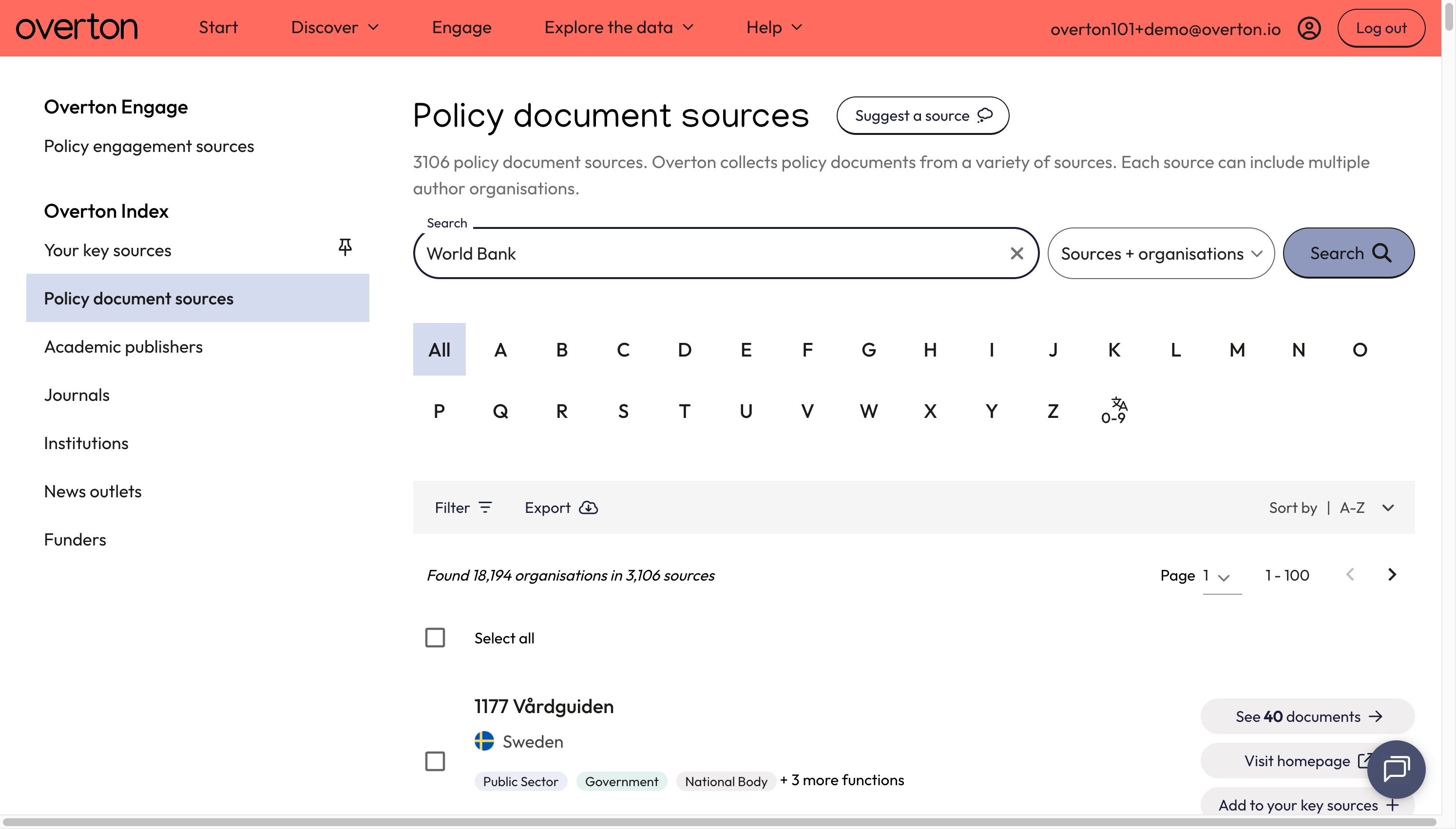Open the chat support widget
This screenshot has width=1456, height=829.
pyautogui.click(x=1396, y=769)
